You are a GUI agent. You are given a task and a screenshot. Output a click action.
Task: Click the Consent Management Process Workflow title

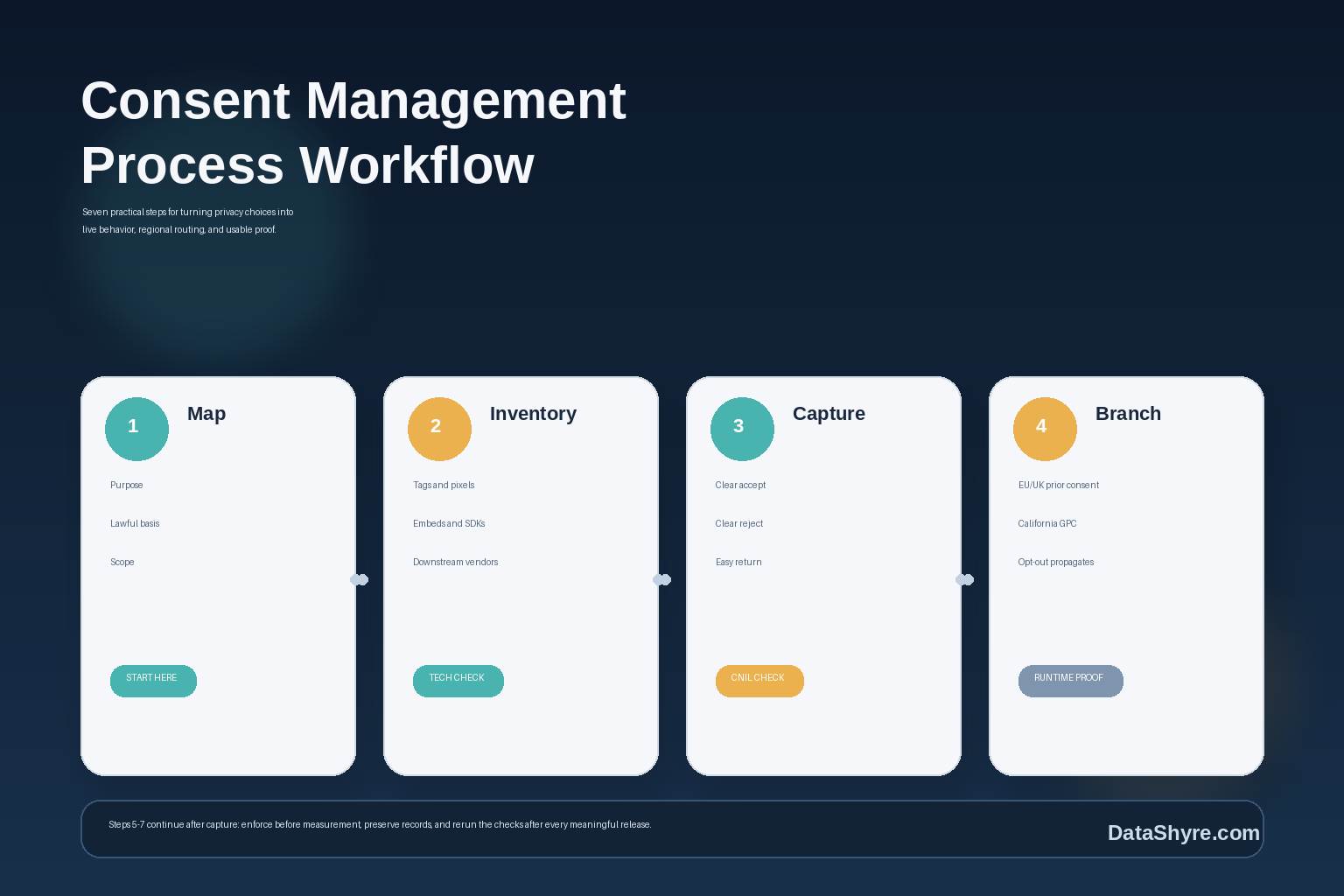click(x=353, y=132)
